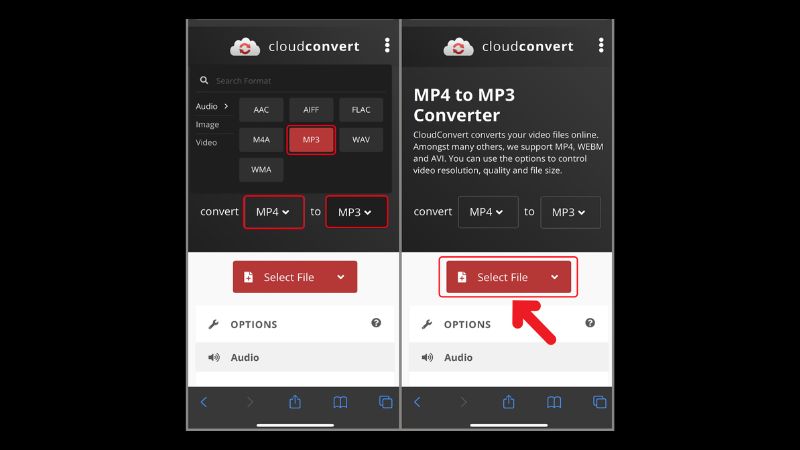This screenshot has height=450, width=800.
Task: Select the Video category in format list
Action: click(206, 142)
